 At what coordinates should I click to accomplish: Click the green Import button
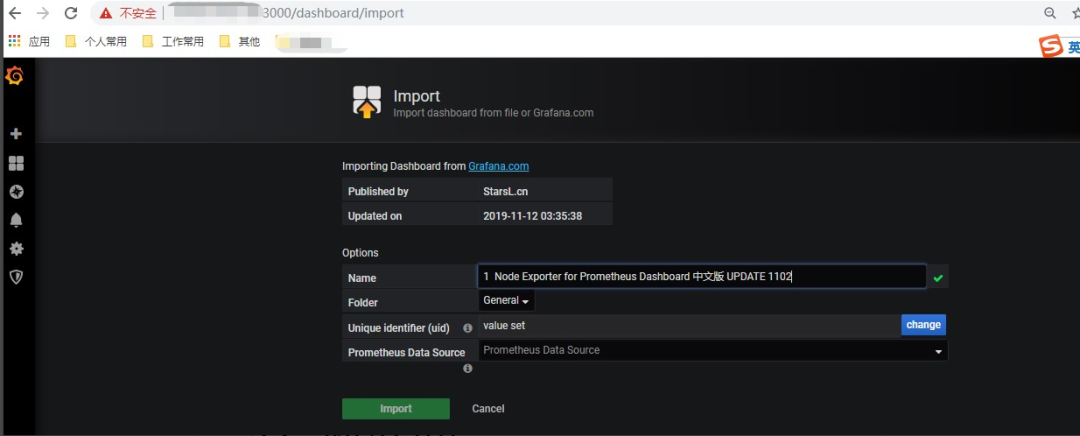[396, 408]
